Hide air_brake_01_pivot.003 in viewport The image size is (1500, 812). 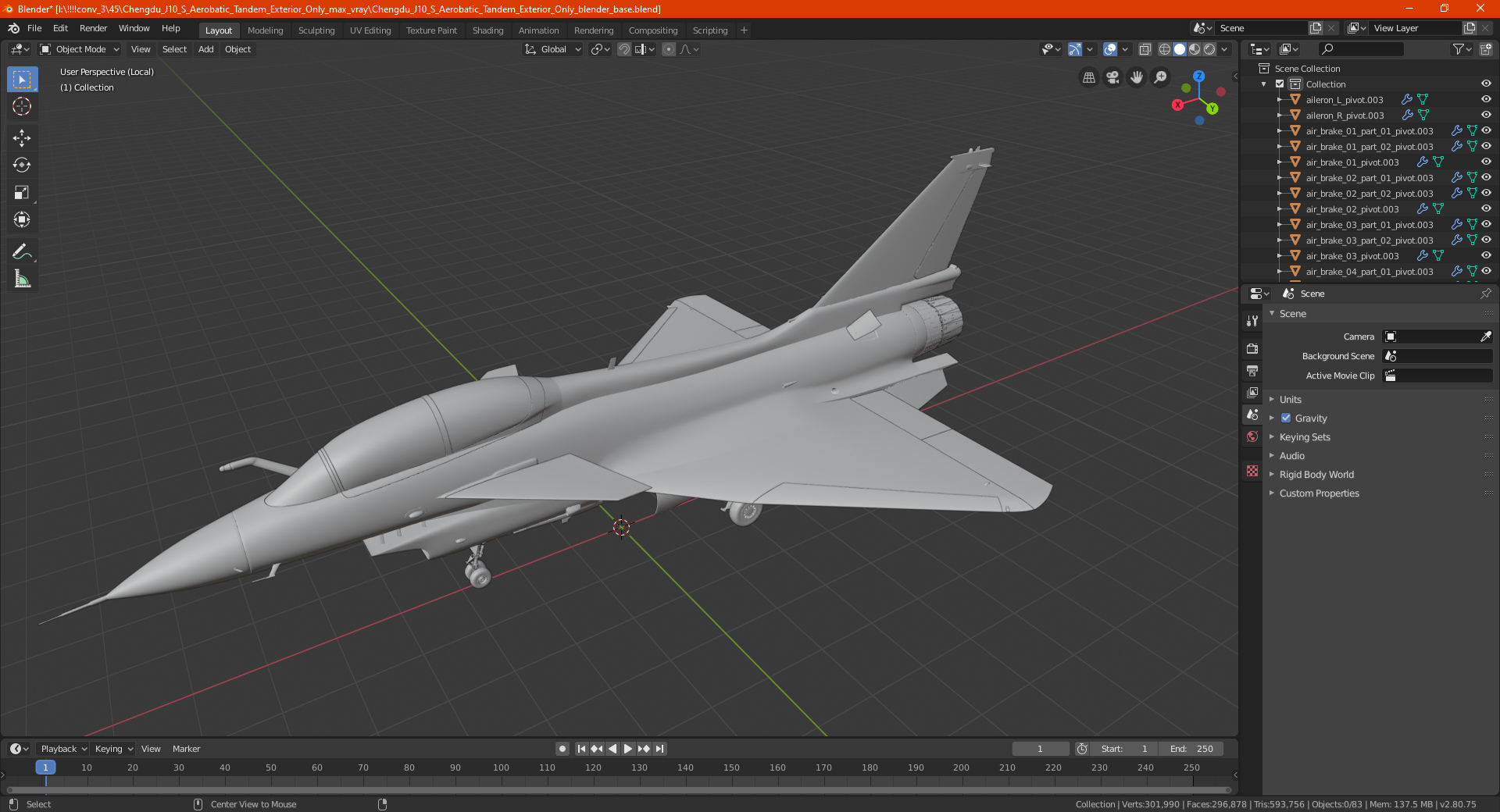click(x=1486, y=162)
